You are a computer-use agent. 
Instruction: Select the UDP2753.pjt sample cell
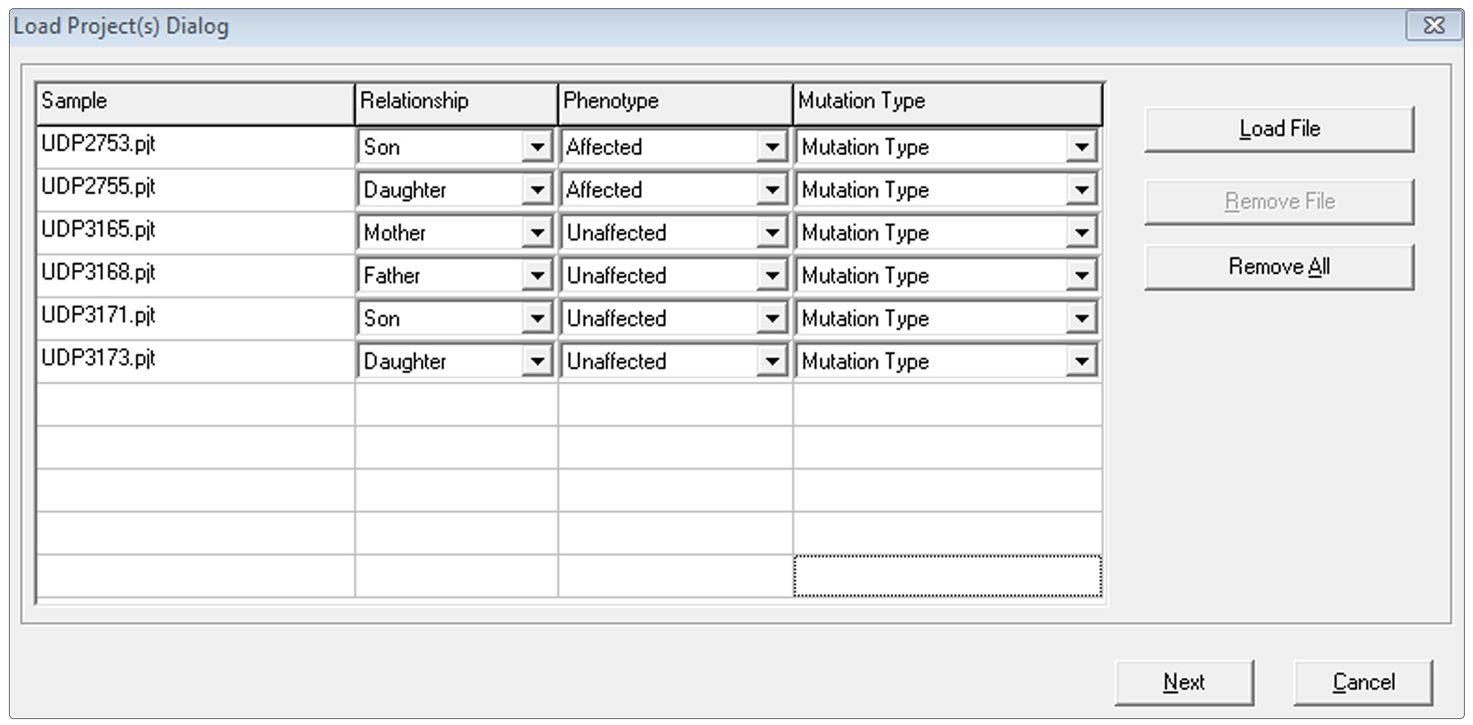(196, 147)
